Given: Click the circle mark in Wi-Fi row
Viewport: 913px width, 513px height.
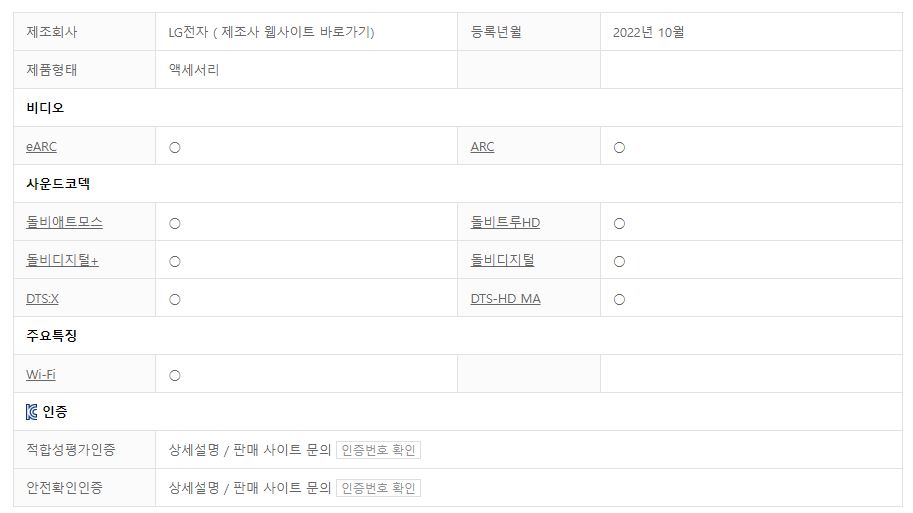Looking at the screenshot, I should click(175, 376).
